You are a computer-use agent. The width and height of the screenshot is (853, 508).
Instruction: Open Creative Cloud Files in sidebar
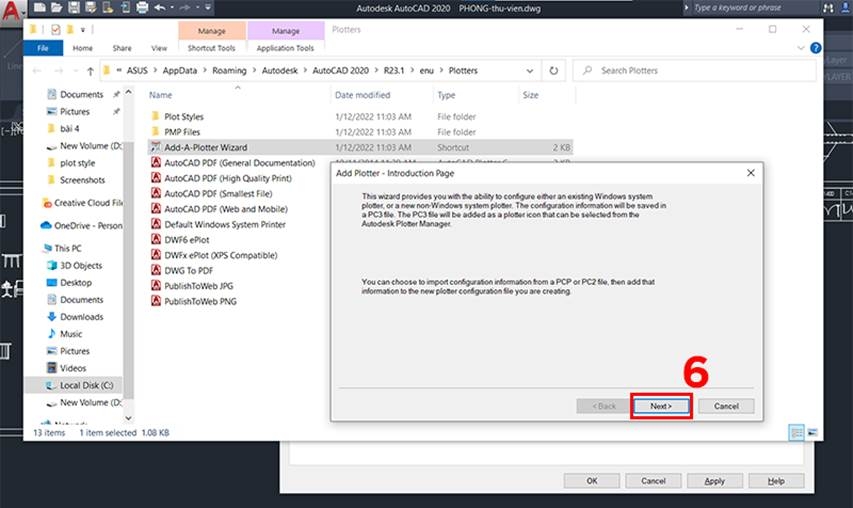pyautogui.click(x=88, y=203)
